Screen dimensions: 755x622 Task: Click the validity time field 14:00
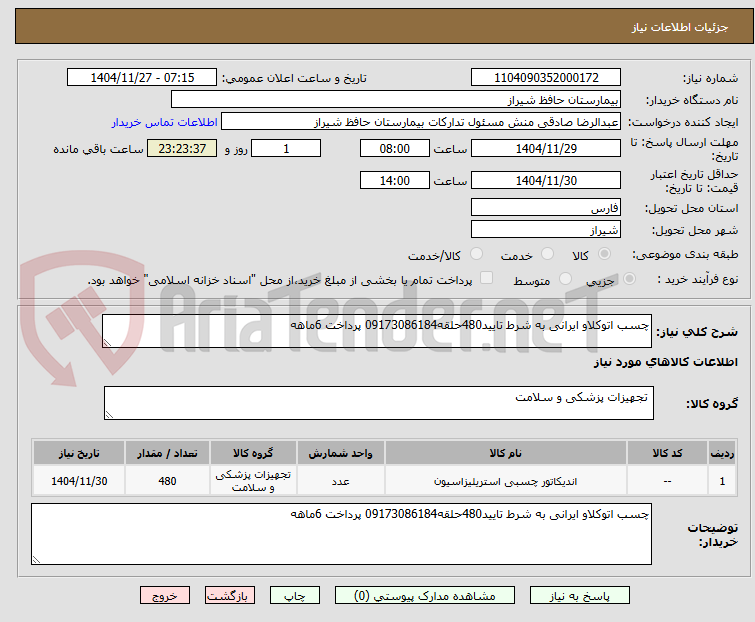[395, 181]
